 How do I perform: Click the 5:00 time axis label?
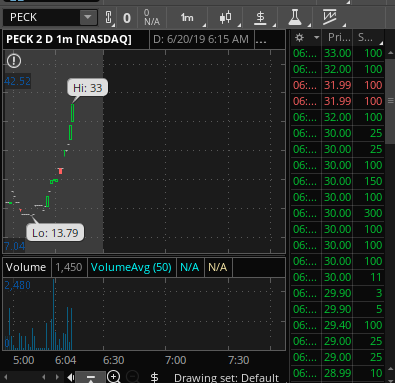23,360
